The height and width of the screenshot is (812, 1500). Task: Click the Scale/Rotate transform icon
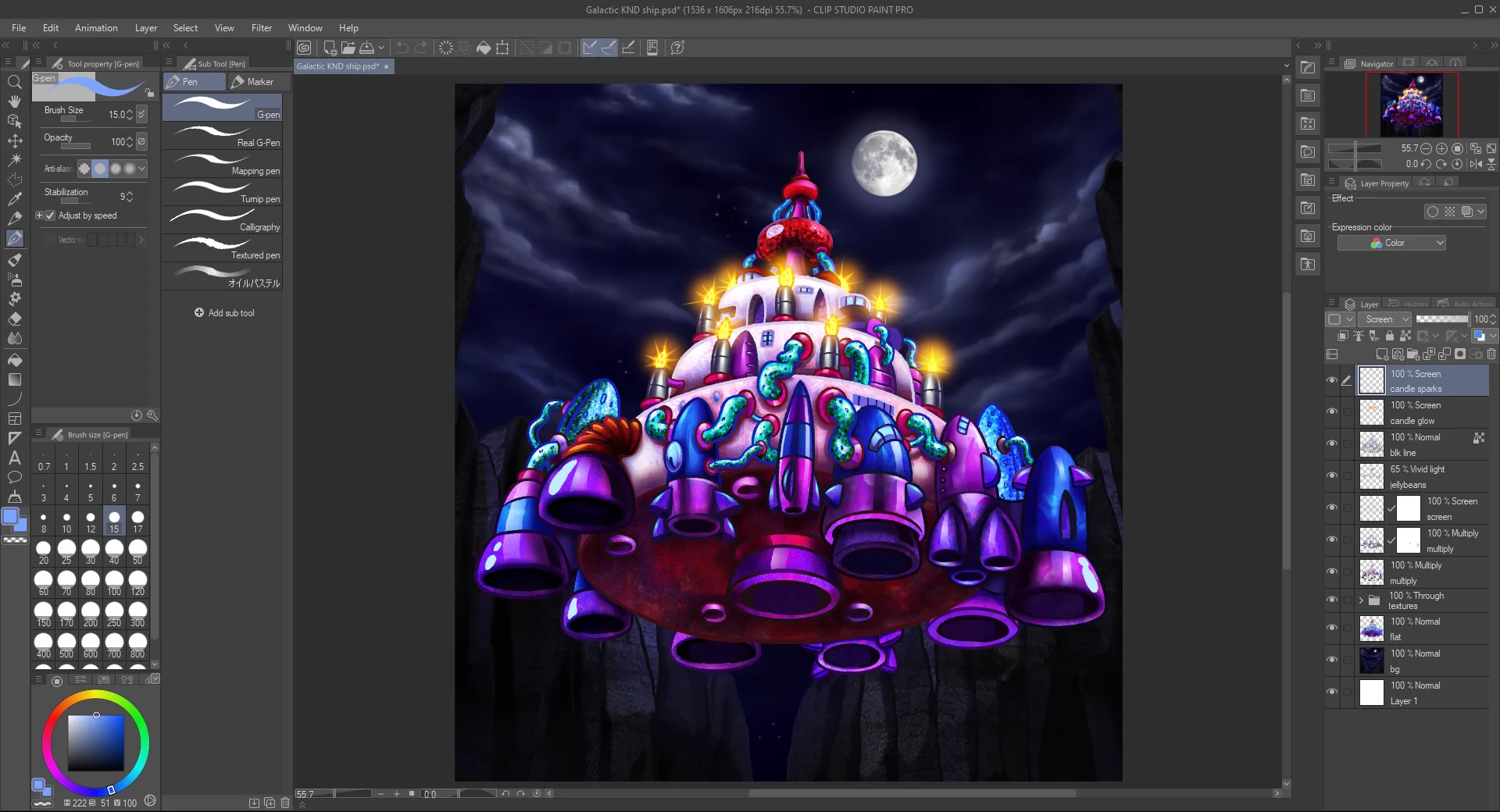(502, 48)
